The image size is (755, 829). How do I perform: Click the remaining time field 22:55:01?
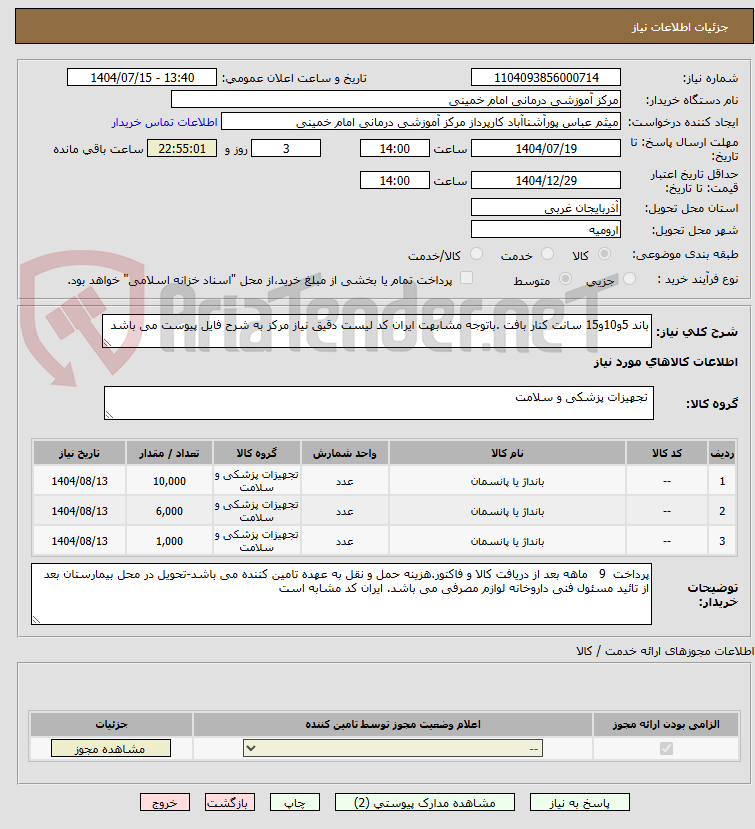pos(182,149)
